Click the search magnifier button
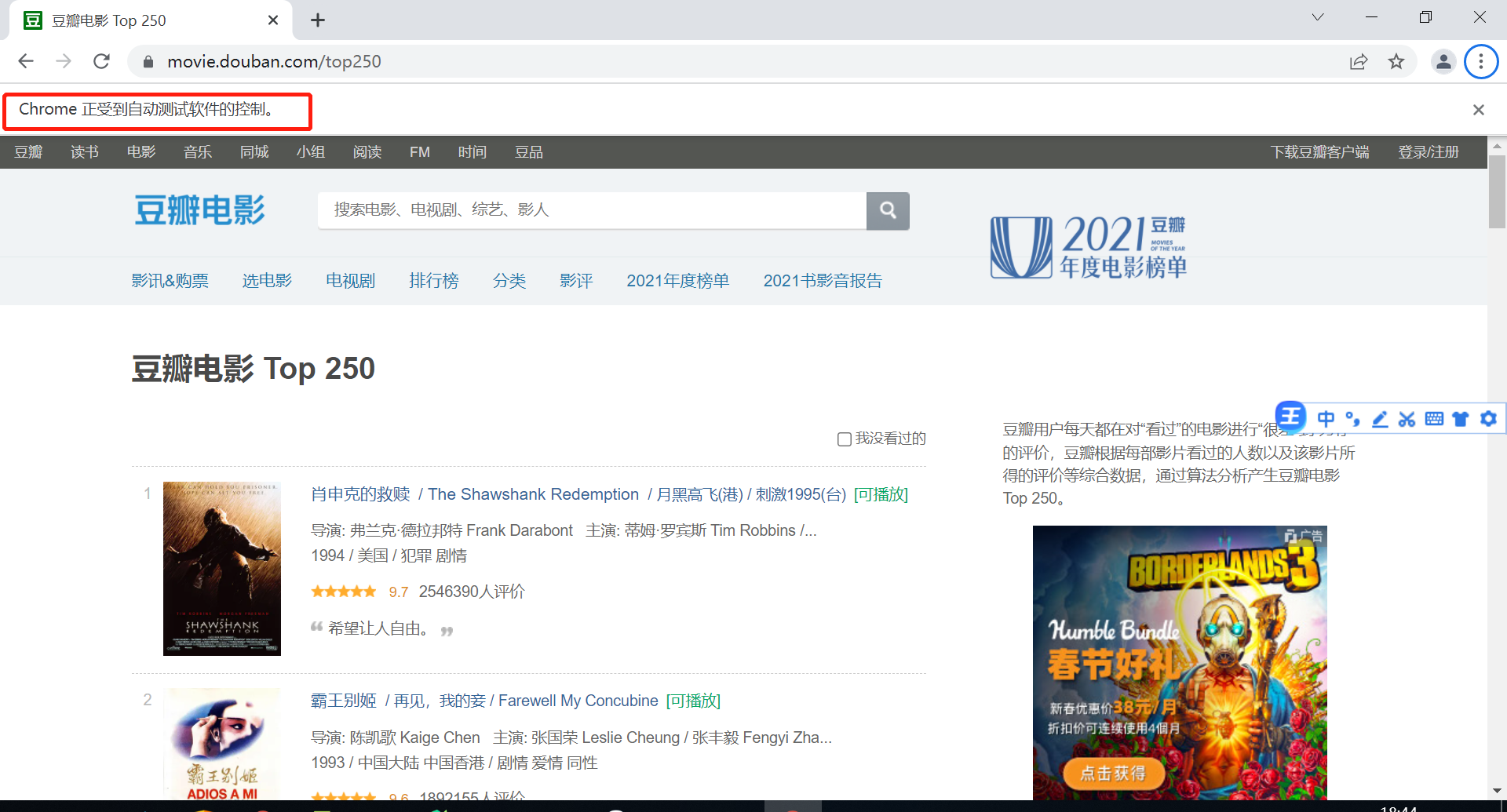This screenshot has height=812, width=1507. (888, 210)
